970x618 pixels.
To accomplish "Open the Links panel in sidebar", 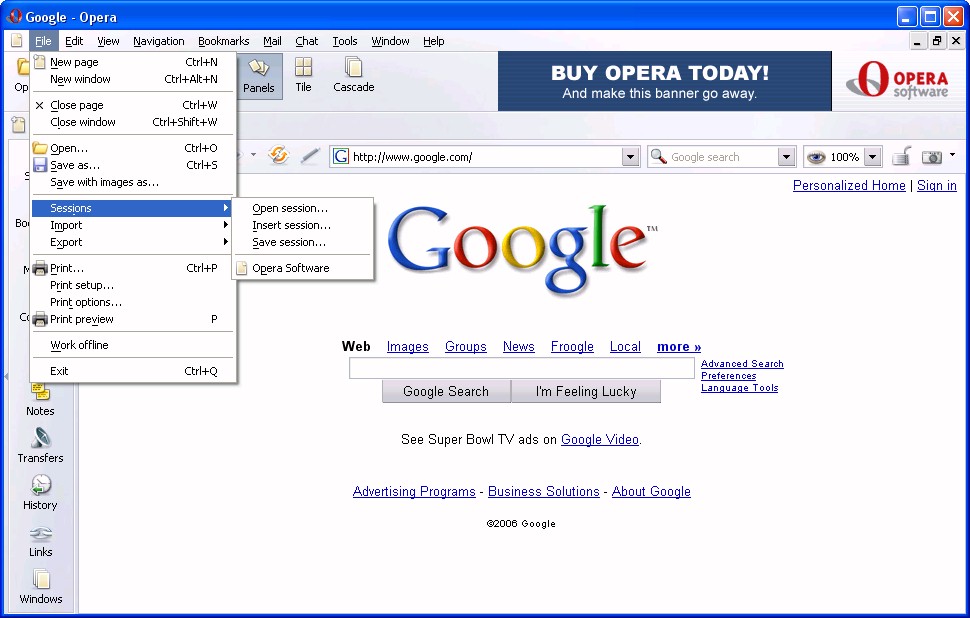I will 40,539.
